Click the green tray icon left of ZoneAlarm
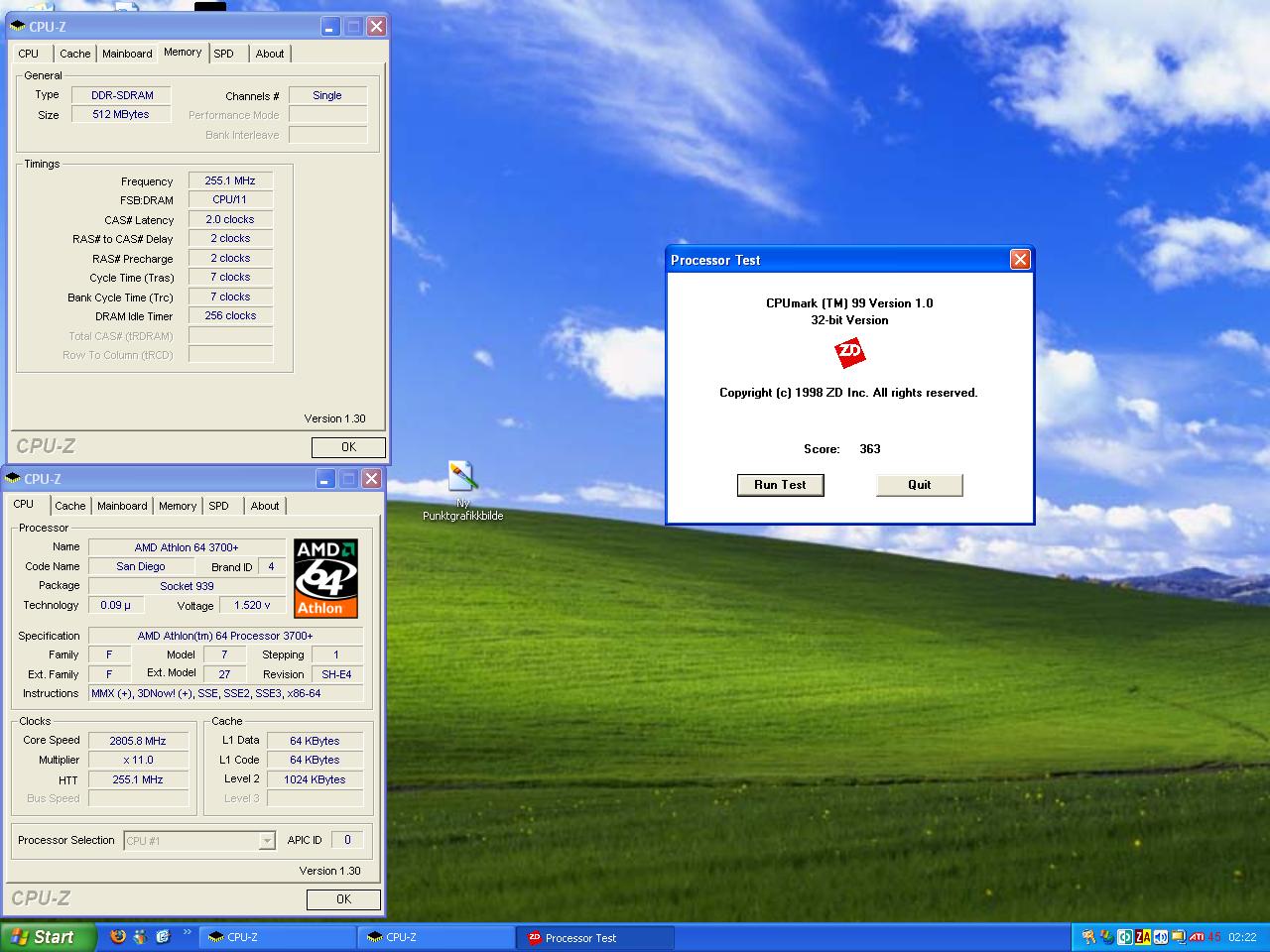The width and height of the screenshot is (1270, 952). 1125,937
